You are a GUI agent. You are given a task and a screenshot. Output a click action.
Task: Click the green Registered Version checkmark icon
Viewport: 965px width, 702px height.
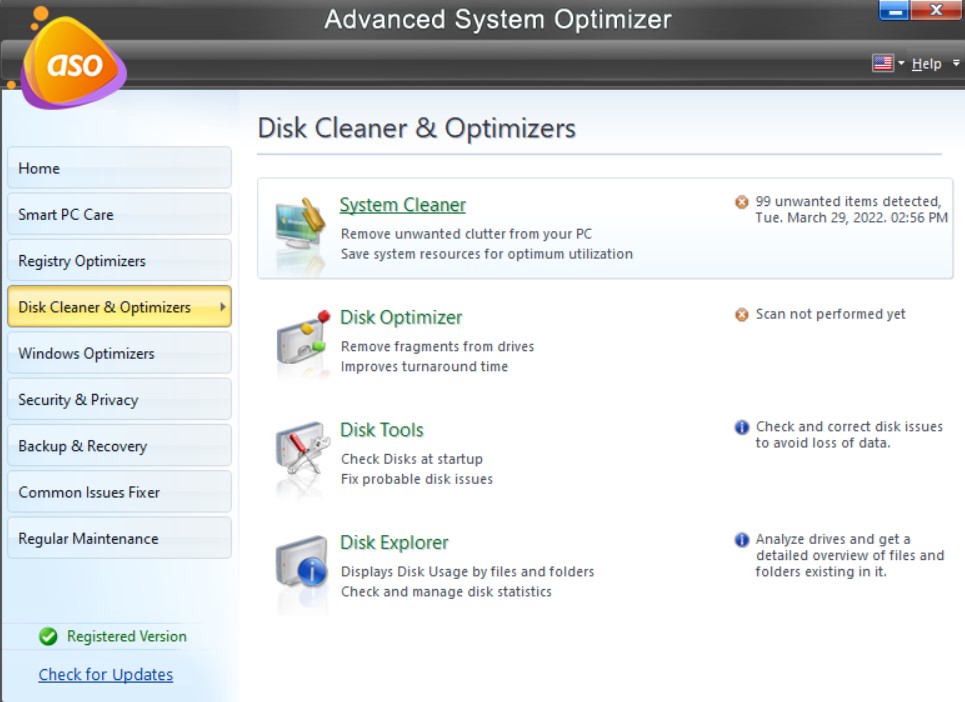[48, 637]
